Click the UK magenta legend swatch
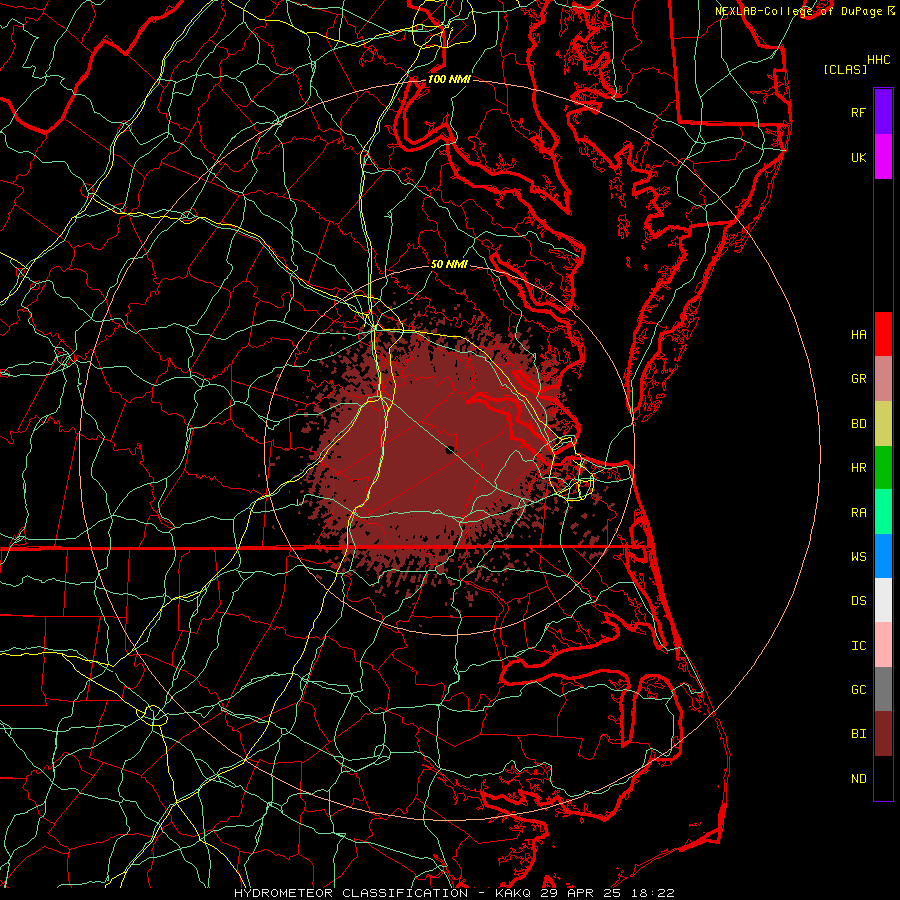This screenshot has height=900, width=900. pos(883,157)
